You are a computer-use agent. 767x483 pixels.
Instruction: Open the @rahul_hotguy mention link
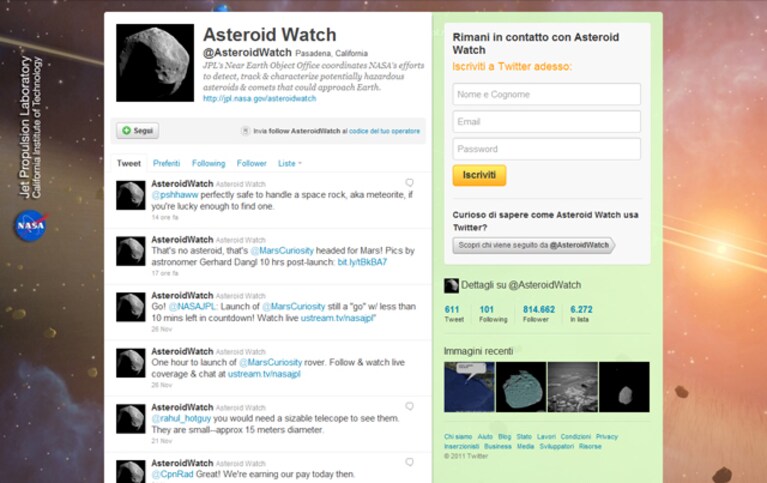point(181,418)
